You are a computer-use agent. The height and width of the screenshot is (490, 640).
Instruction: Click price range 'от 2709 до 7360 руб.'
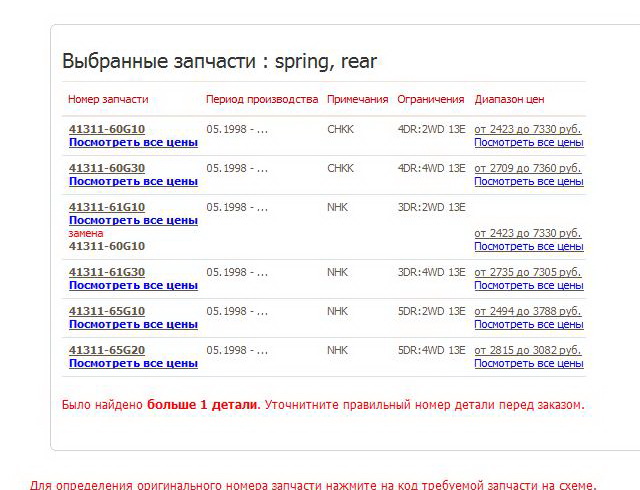[x=527, y=168]
